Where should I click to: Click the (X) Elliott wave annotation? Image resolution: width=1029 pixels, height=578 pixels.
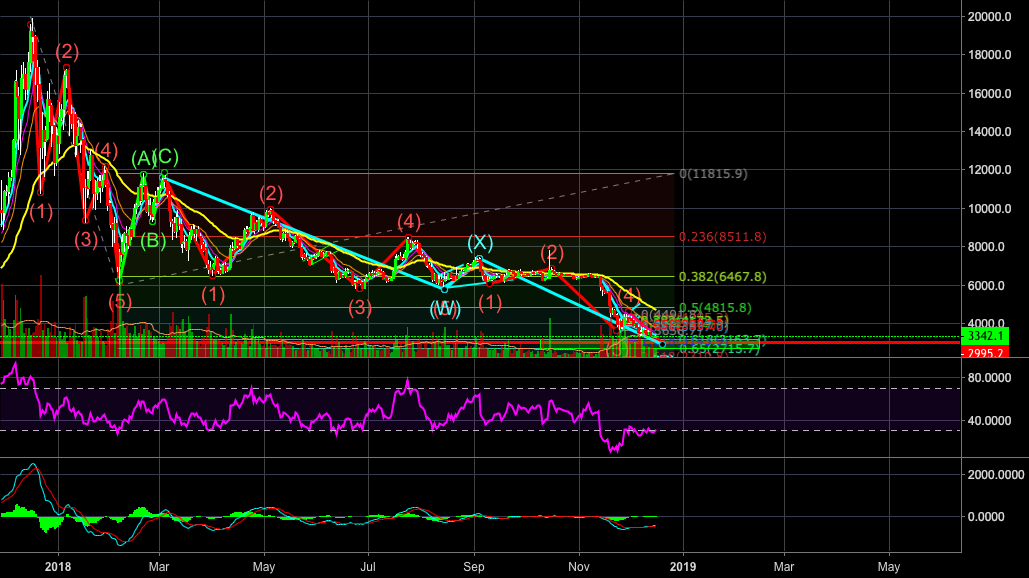click(x=479, y=241)
